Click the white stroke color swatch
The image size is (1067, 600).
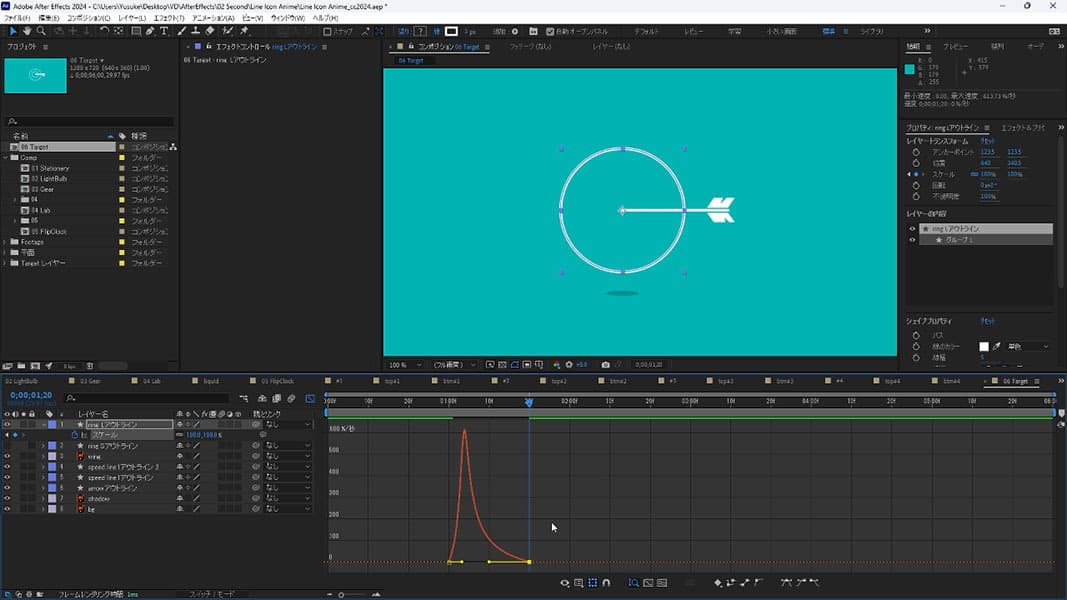click(x=983, y=346)
